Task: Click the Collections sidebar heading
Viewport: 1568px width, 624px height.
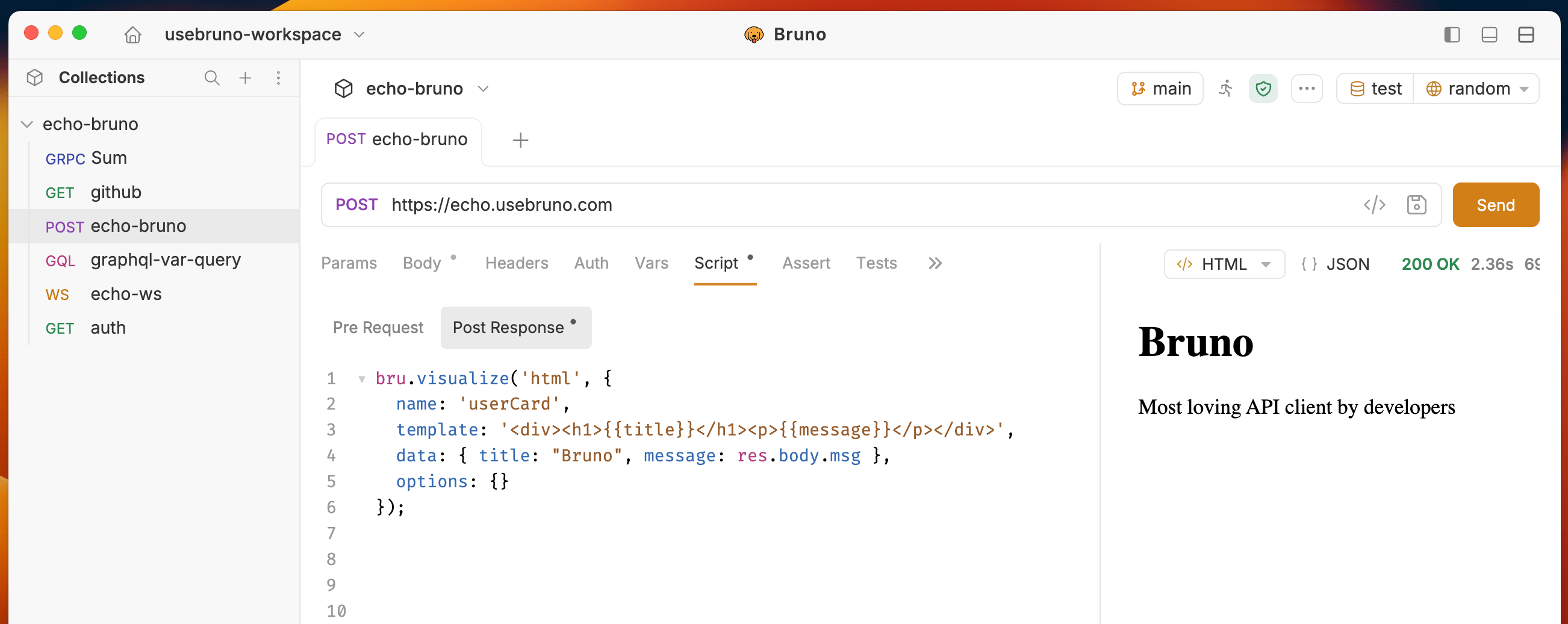Action: click(102, 77)
